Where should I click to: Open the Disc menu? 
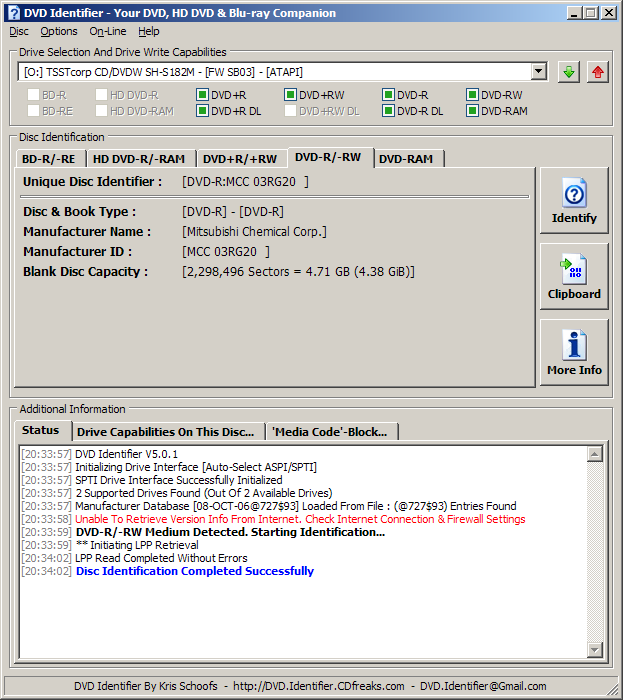19,32
